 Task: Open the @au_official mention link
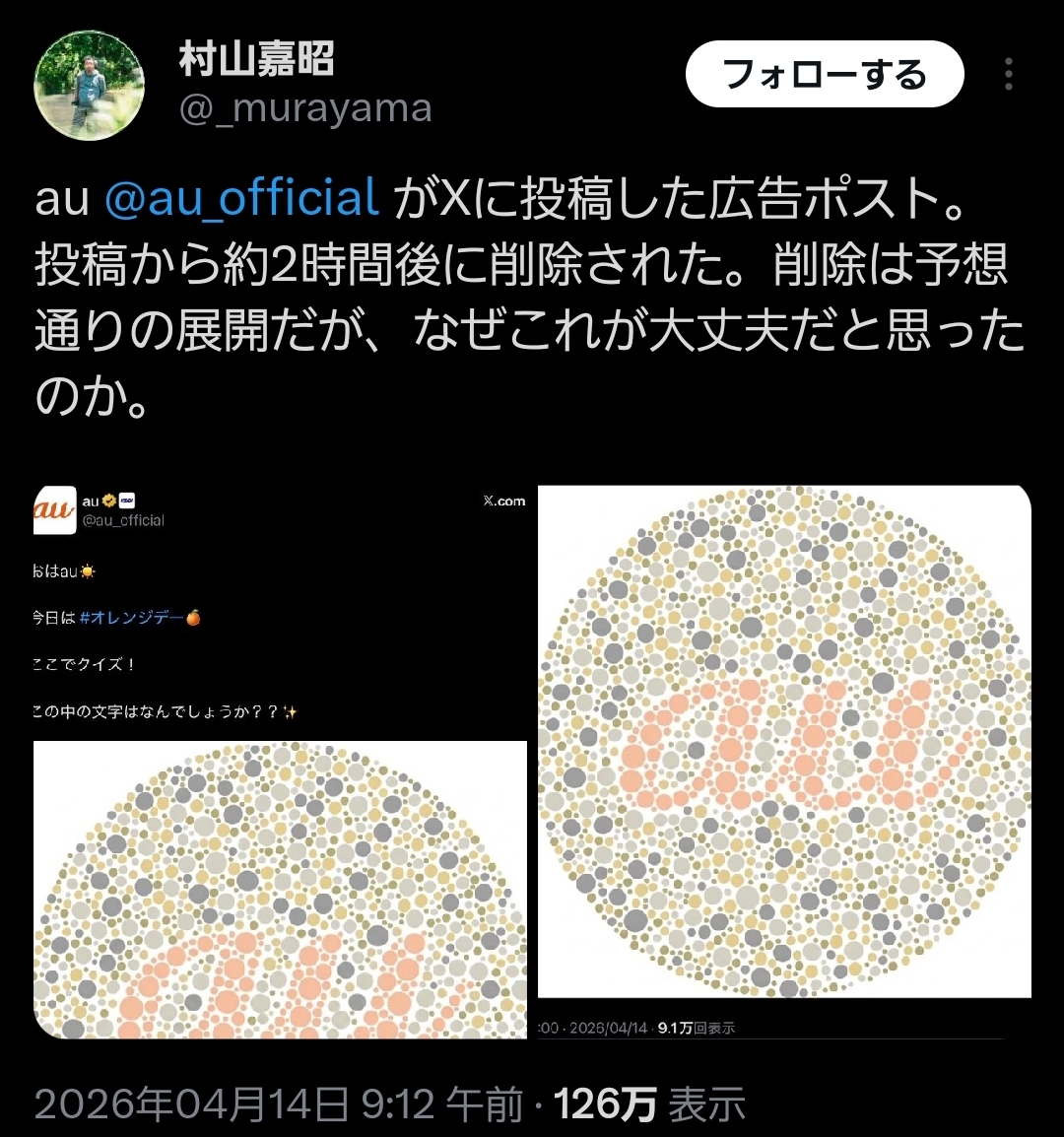point(241,197)
